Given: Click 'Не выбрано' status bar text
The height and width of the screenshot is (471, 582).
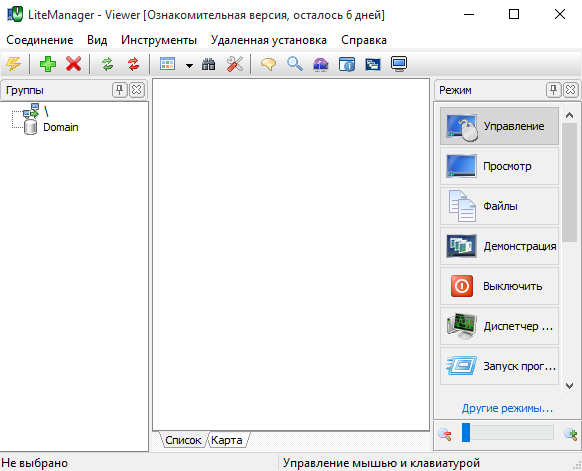Looking at the screenshot, I should [x=35, y=463].
